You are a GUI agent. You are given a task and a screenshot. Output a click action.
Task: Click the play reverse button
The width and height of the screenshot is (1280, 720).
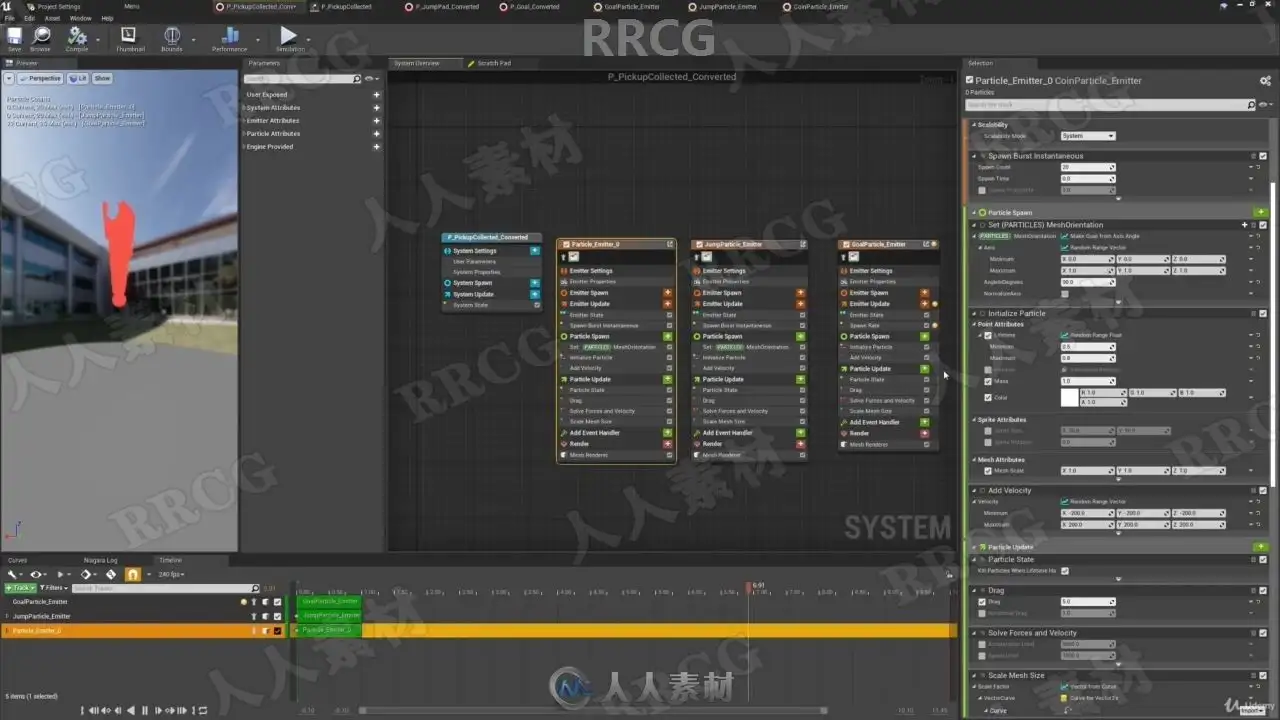132,710
